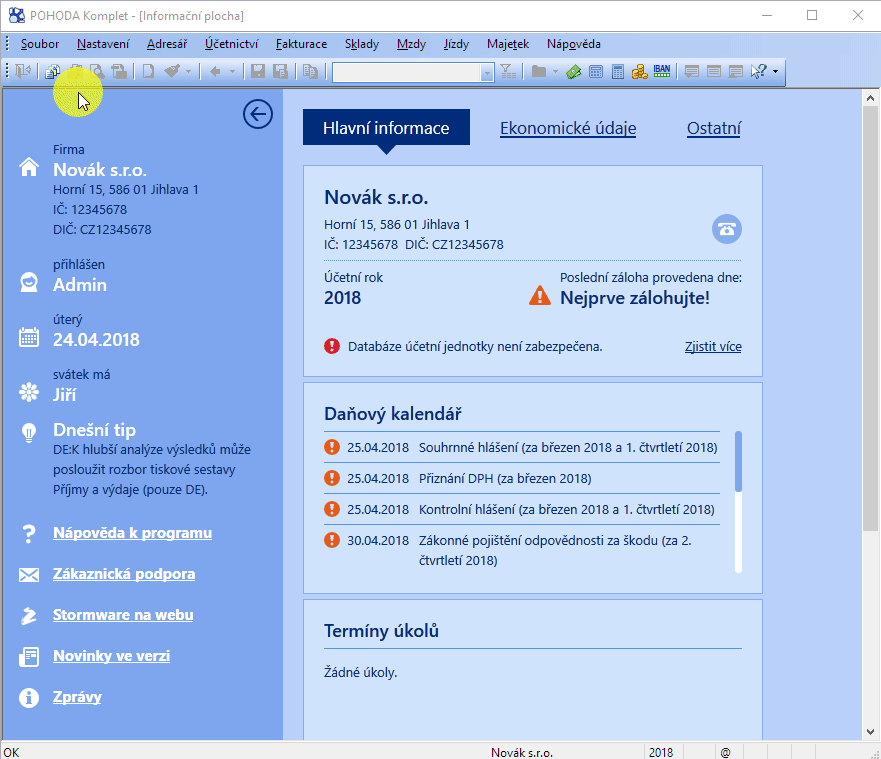Viewport: 881px width, 759px height.
Task: Open the Majetek menu
Action: [508, 44]
